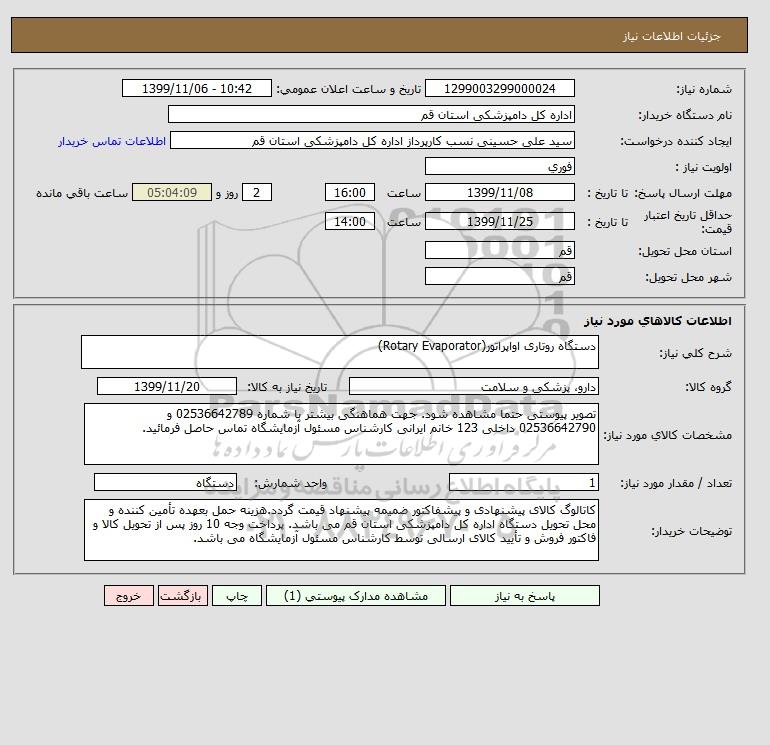Viewport: 770px width, 745px height.
Task: Click the استان محل تحویل label
Action: click(685, 251)
